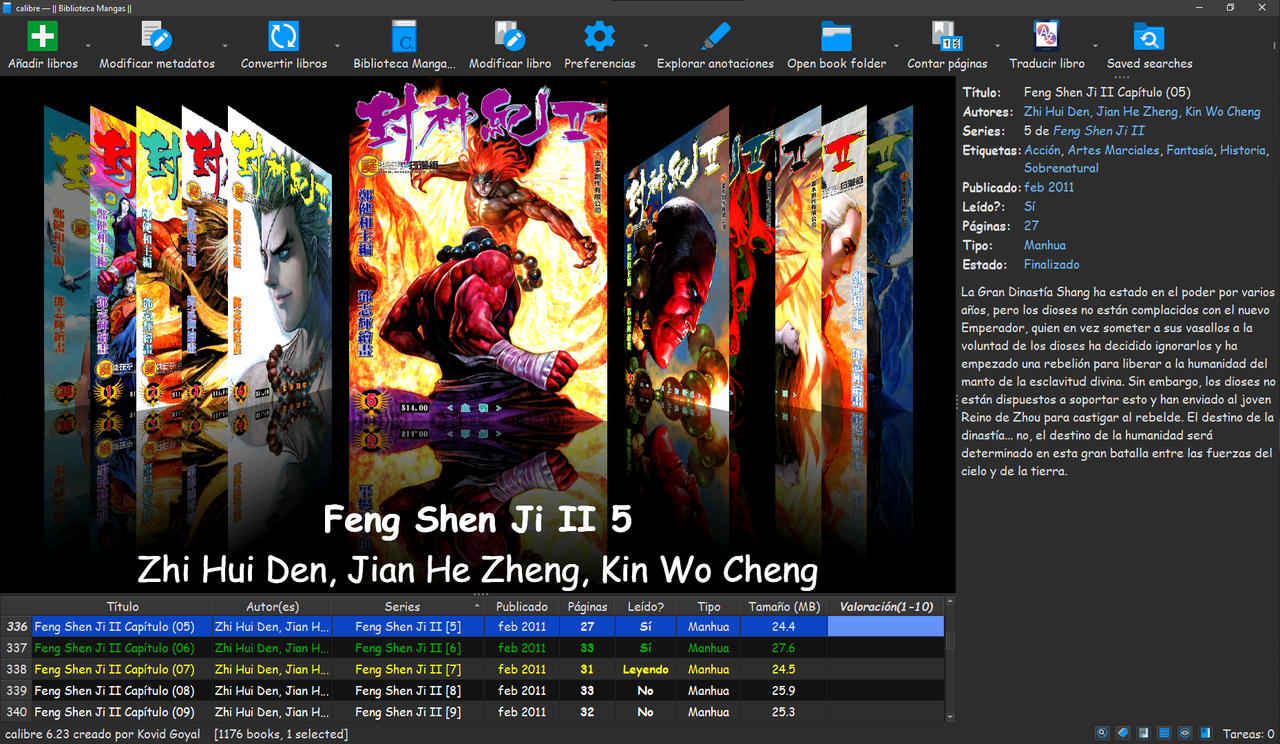1280x744 pixels.
Task: Expand Modificar metadatos dropdown arrow
Action: pyautogui.click(x=225, y=46)
